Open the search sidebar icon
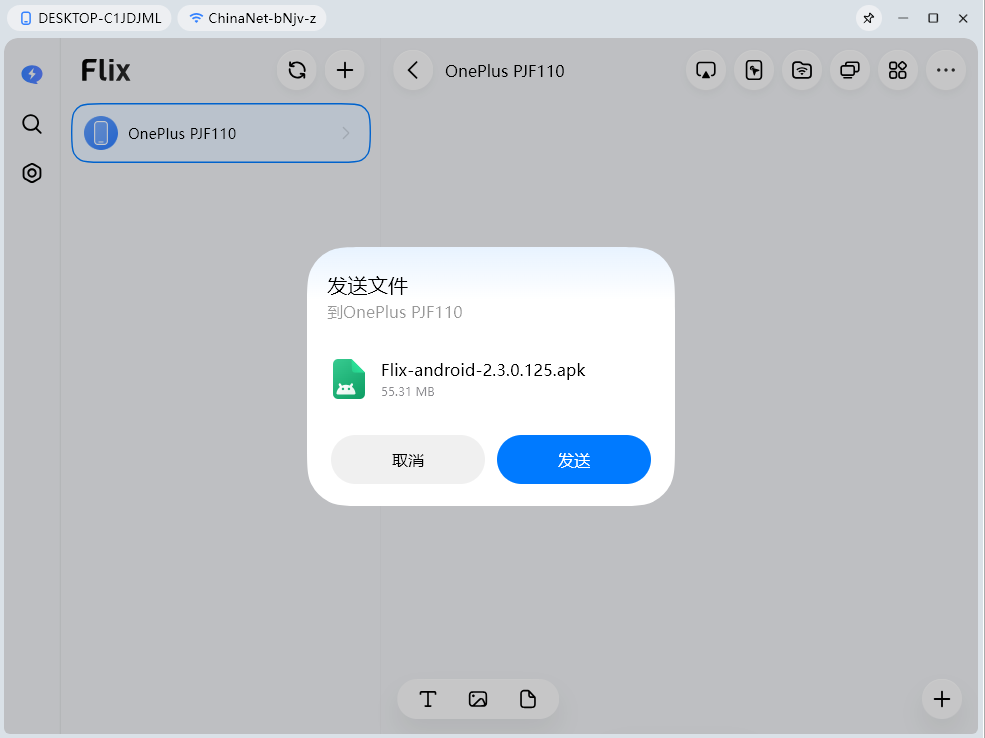 pos(32,124)
